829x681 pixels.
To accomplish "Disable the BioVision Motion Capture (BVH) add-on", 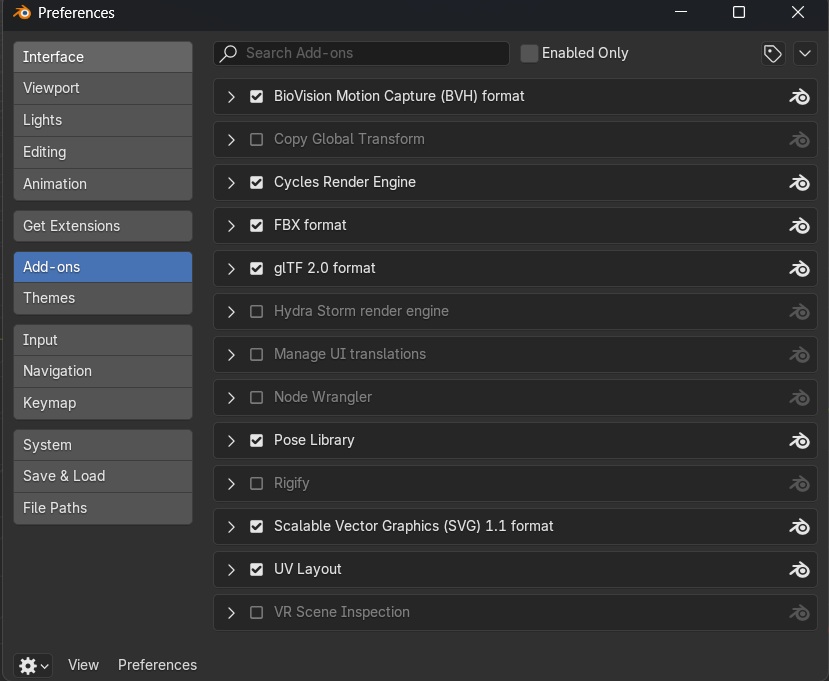I will tap(256, 97).
